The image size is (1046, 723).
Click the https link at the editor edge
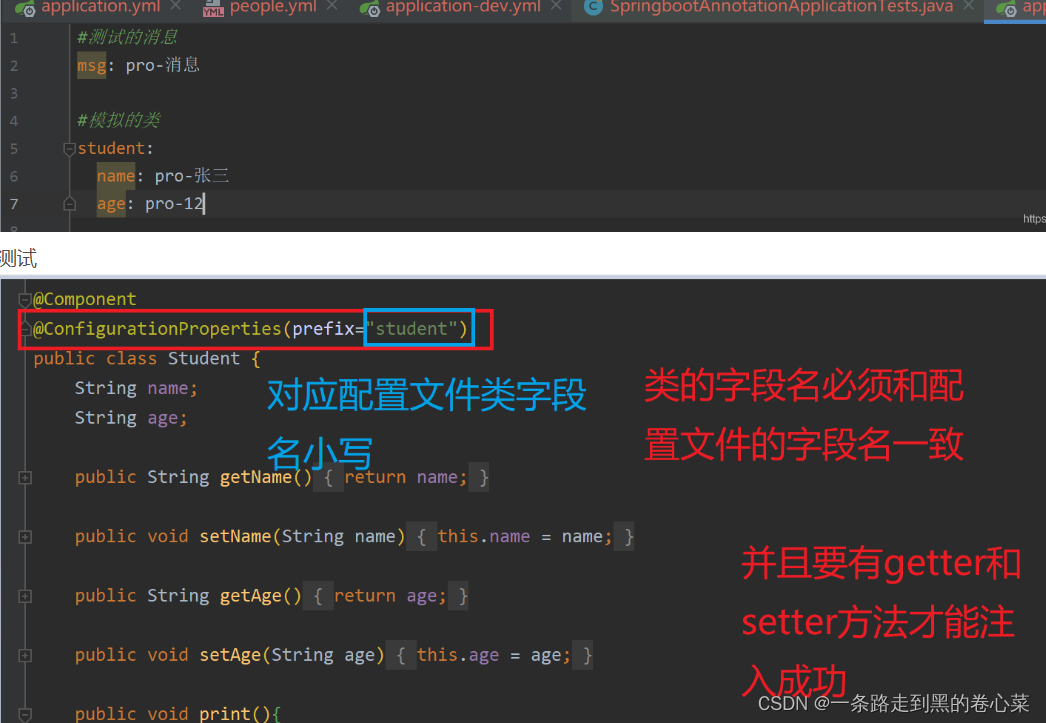tap(1034, 218)
